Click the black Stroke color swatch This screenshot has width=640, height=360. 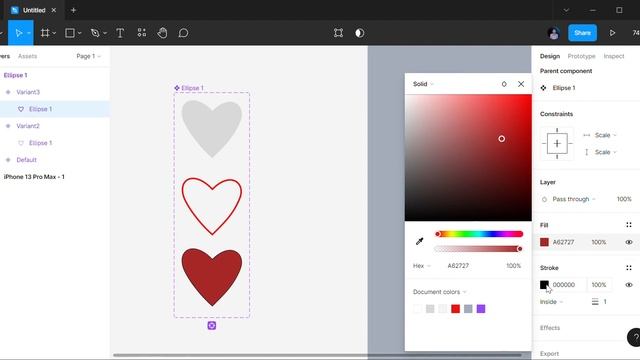(x=544, y=284)
